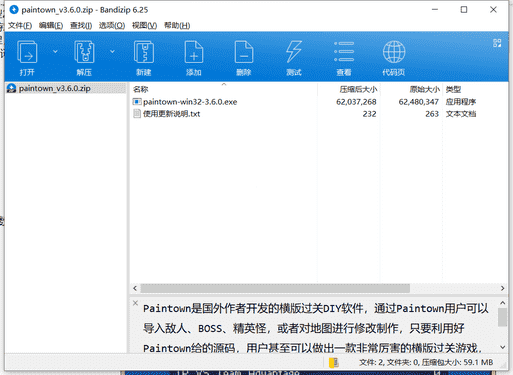Viewport: 513px width, 375px height.
Task: Click the 应用程序 type cell
Action: tap(461, 102)
